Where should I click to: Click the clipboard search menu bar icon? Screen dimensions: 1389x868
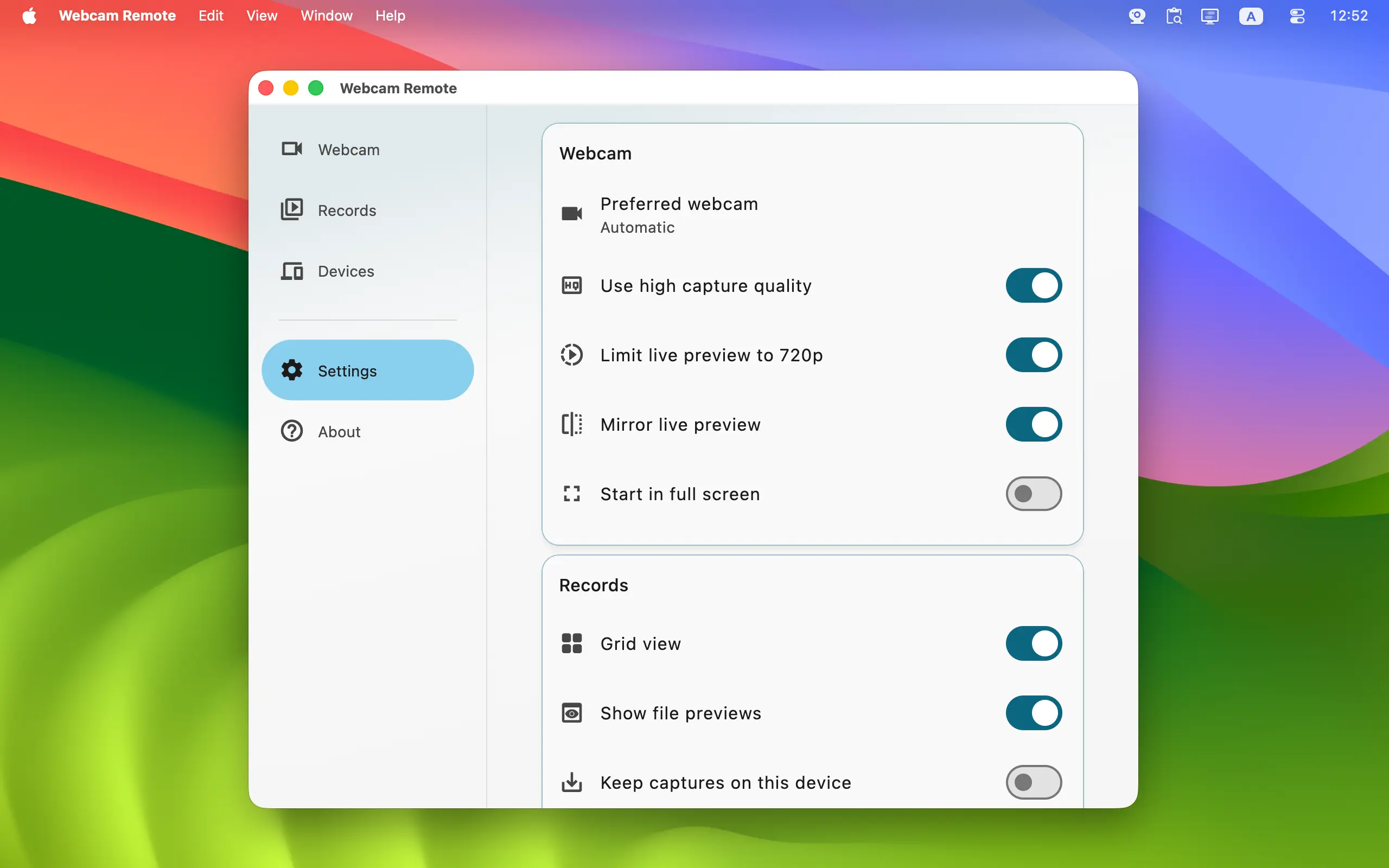pos(1174,16)
